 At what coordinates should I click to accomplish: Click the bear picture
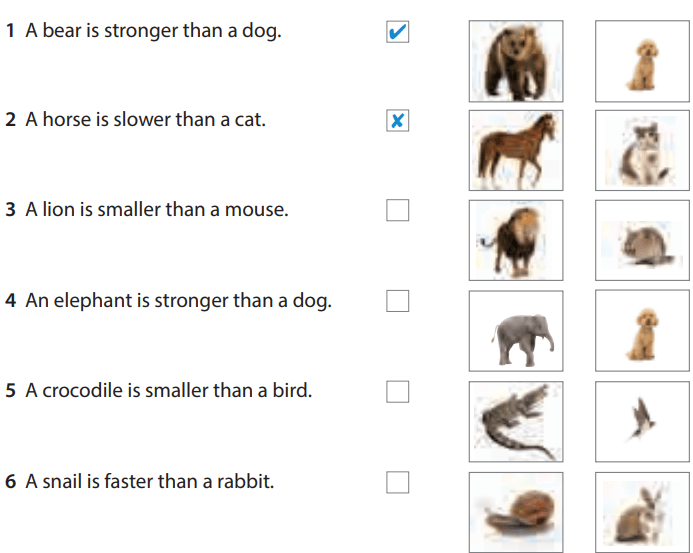tap(515, 60)
